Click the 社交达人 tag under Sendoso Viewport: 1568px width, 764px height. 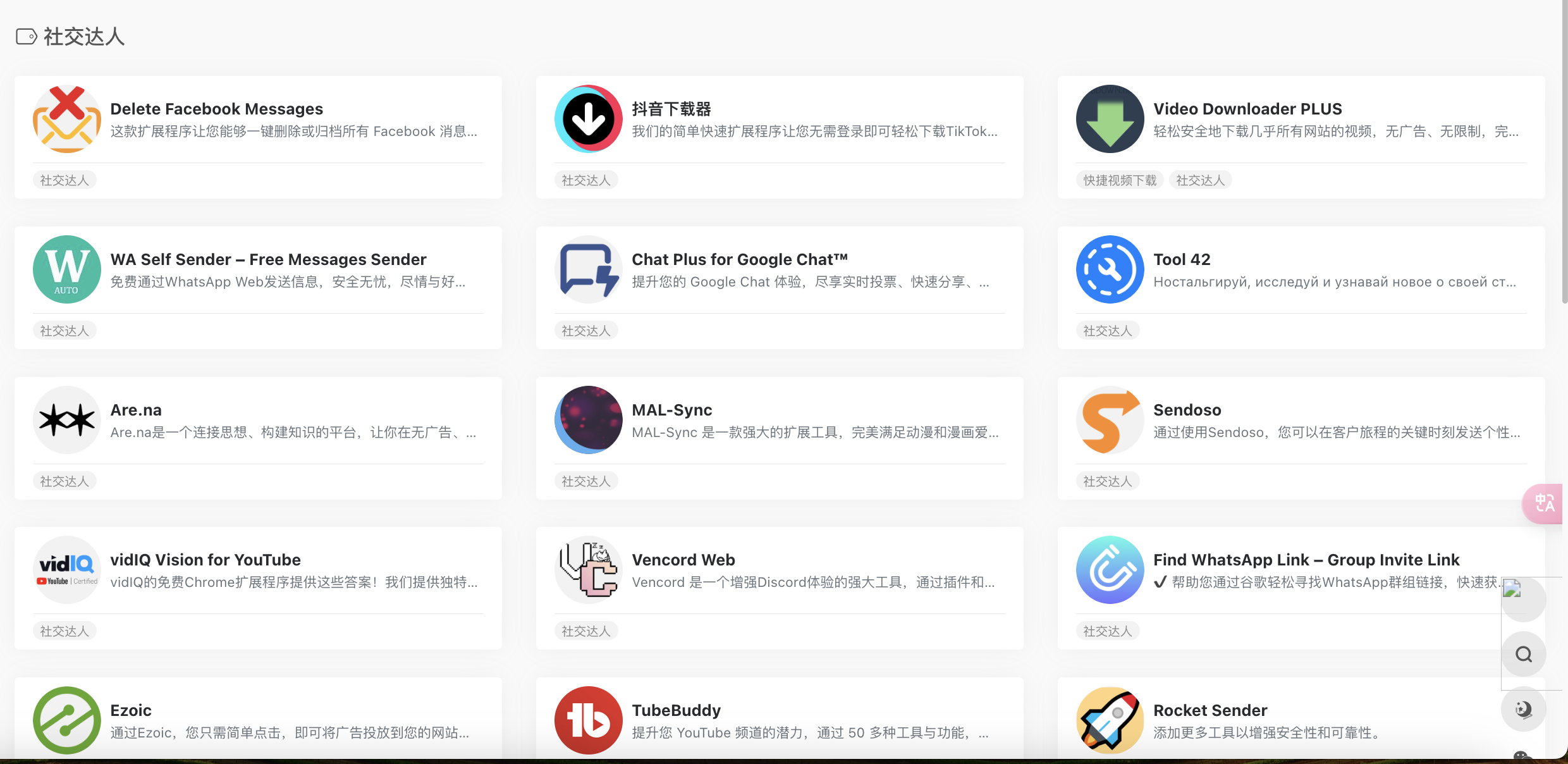pyautogui.click(x=1108, y=481)
